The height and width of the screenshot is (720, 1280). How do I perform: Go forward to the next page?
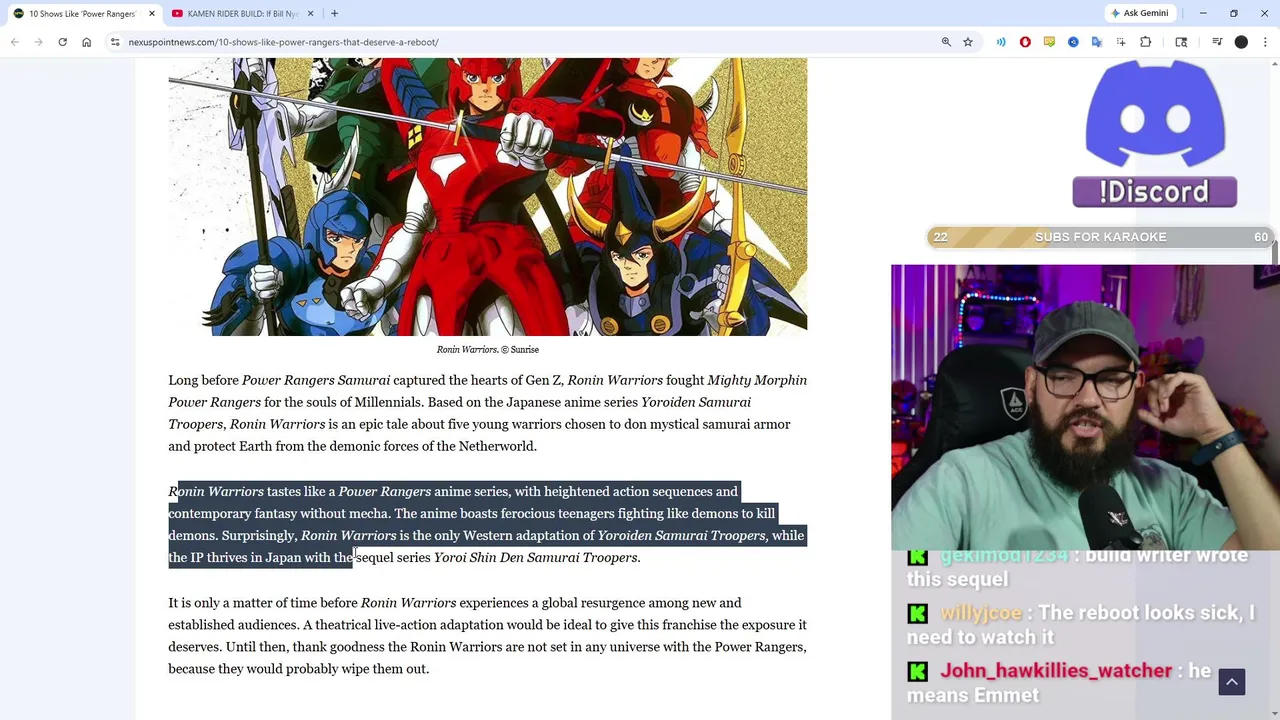point(38,42)
